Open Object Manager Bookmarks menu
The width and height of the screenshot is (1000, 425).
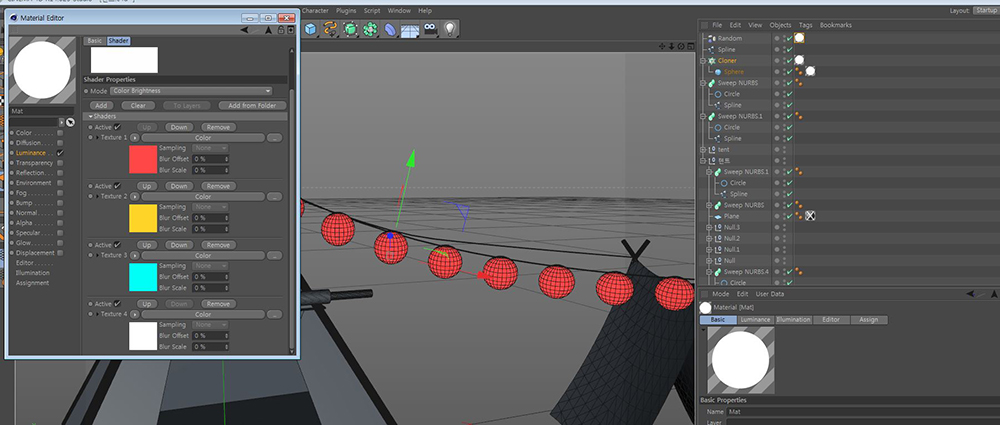coord(835,25)
